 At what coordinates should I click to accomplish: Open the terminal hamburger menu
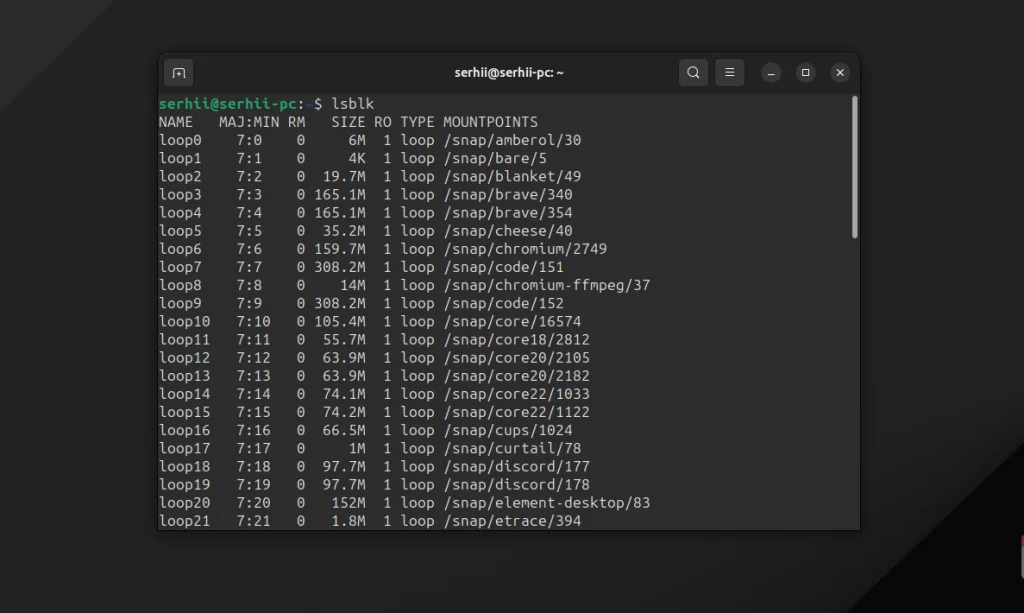coord(730,73)
